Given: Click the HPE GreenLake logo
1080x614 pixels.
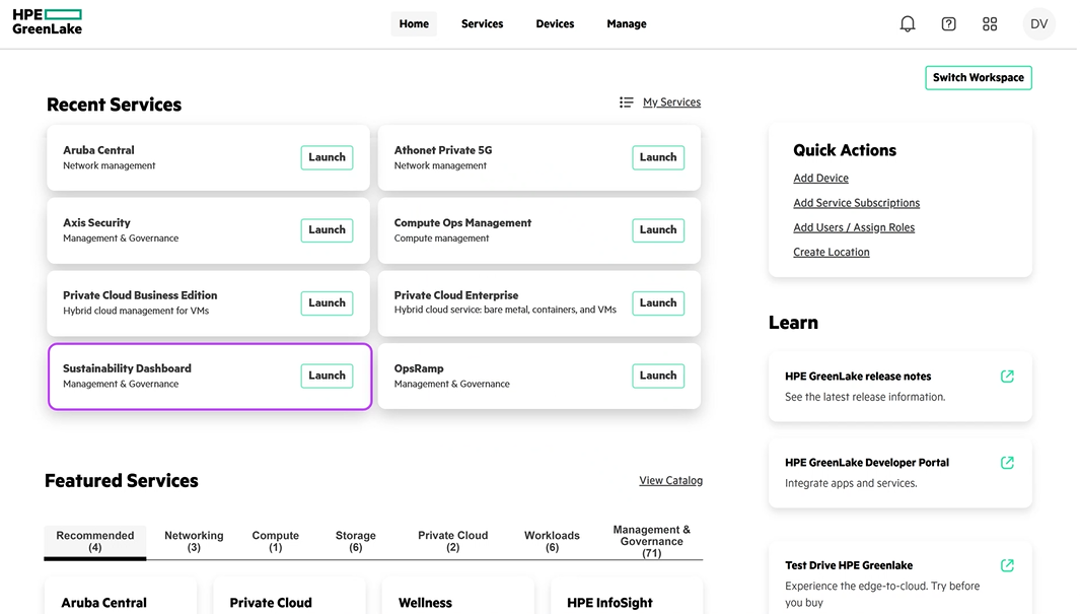Looking at the screenshot, I should pos(47,22).
